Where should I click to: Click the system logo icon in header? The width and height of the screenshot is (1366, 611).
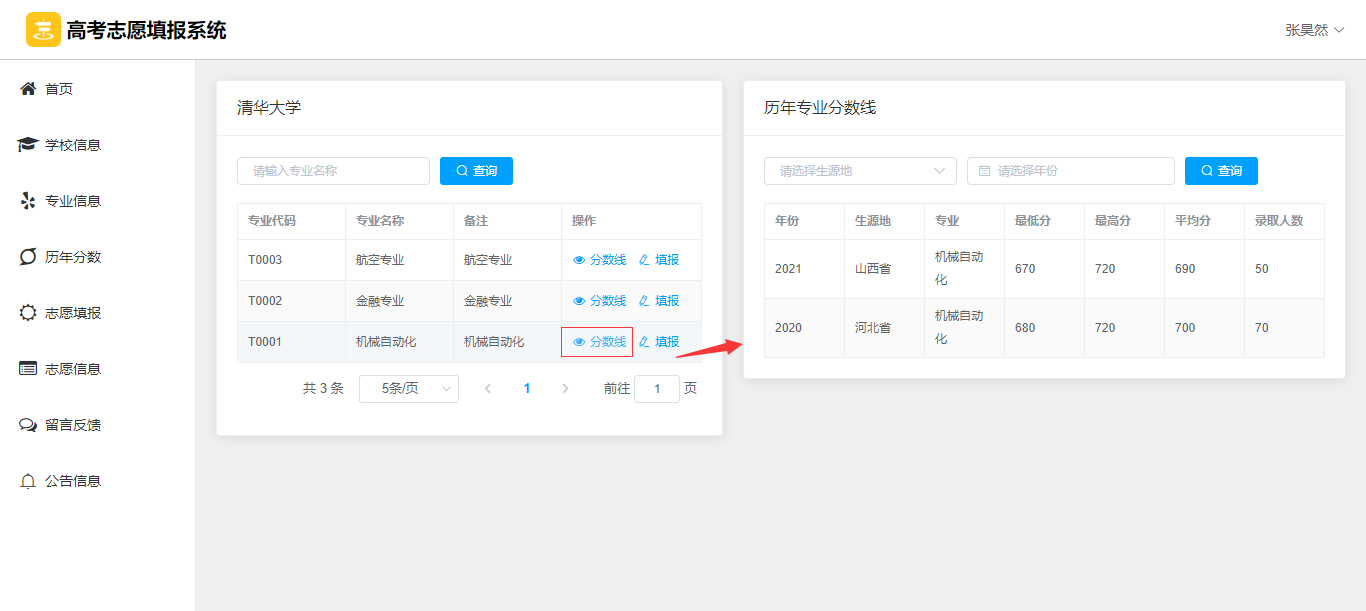tap(43, 30)
